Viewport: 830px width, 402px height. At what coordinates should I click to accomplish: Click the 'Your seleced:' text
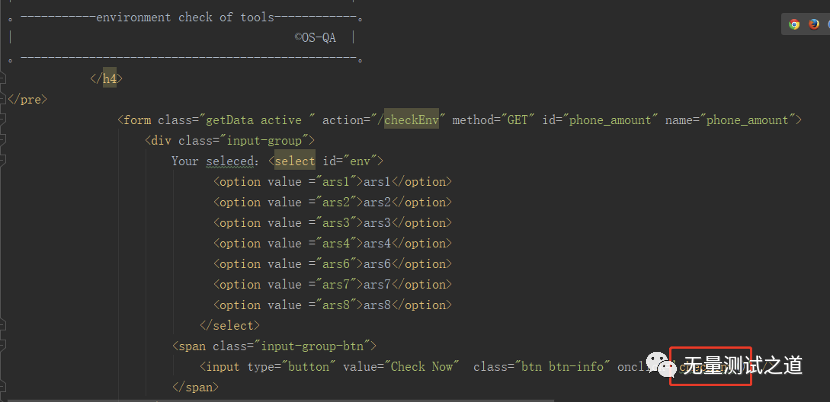pyautogui.click(x=215, y=161)
